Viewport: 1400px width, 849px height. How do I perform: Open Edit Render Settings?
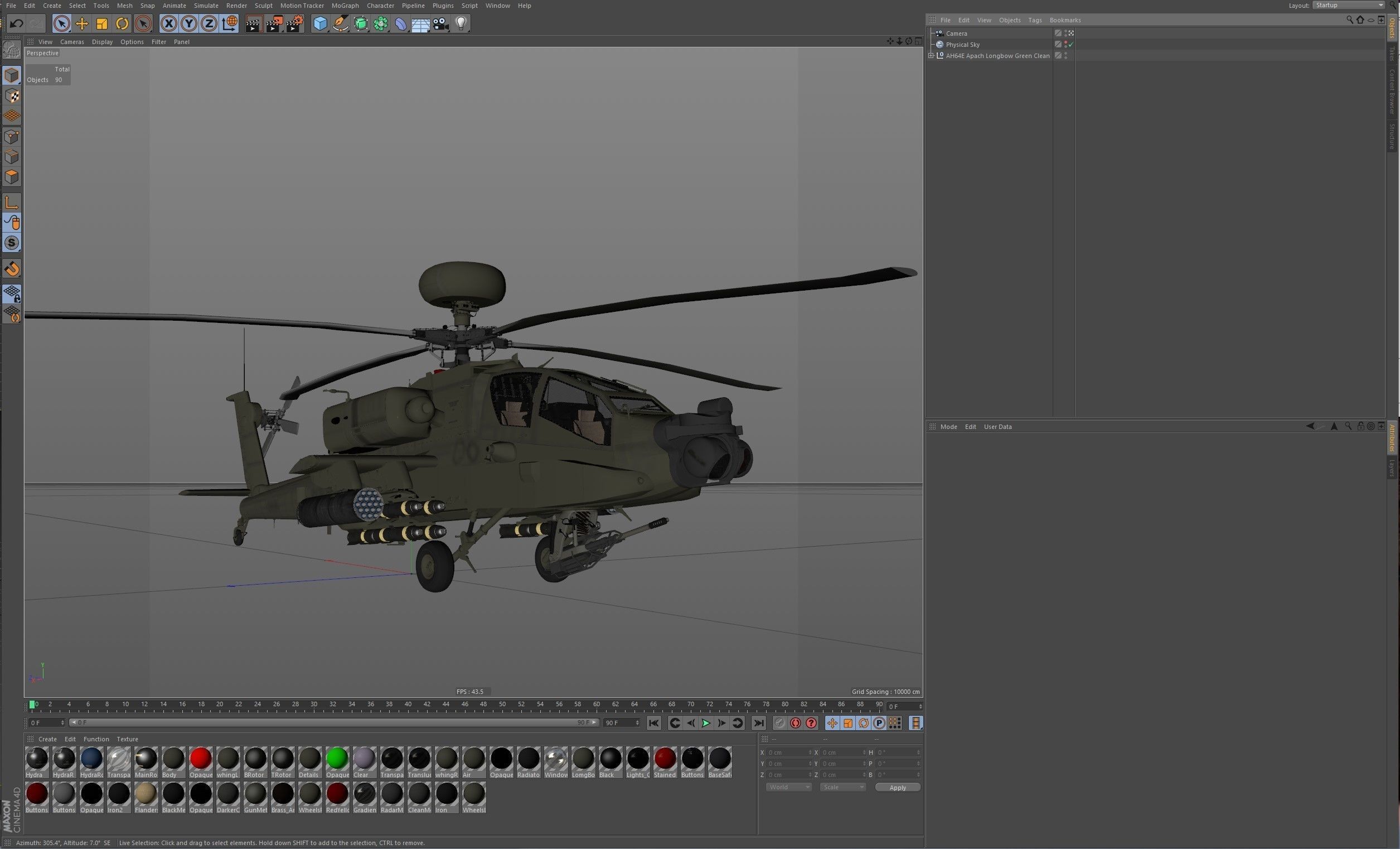pos(294,23)
